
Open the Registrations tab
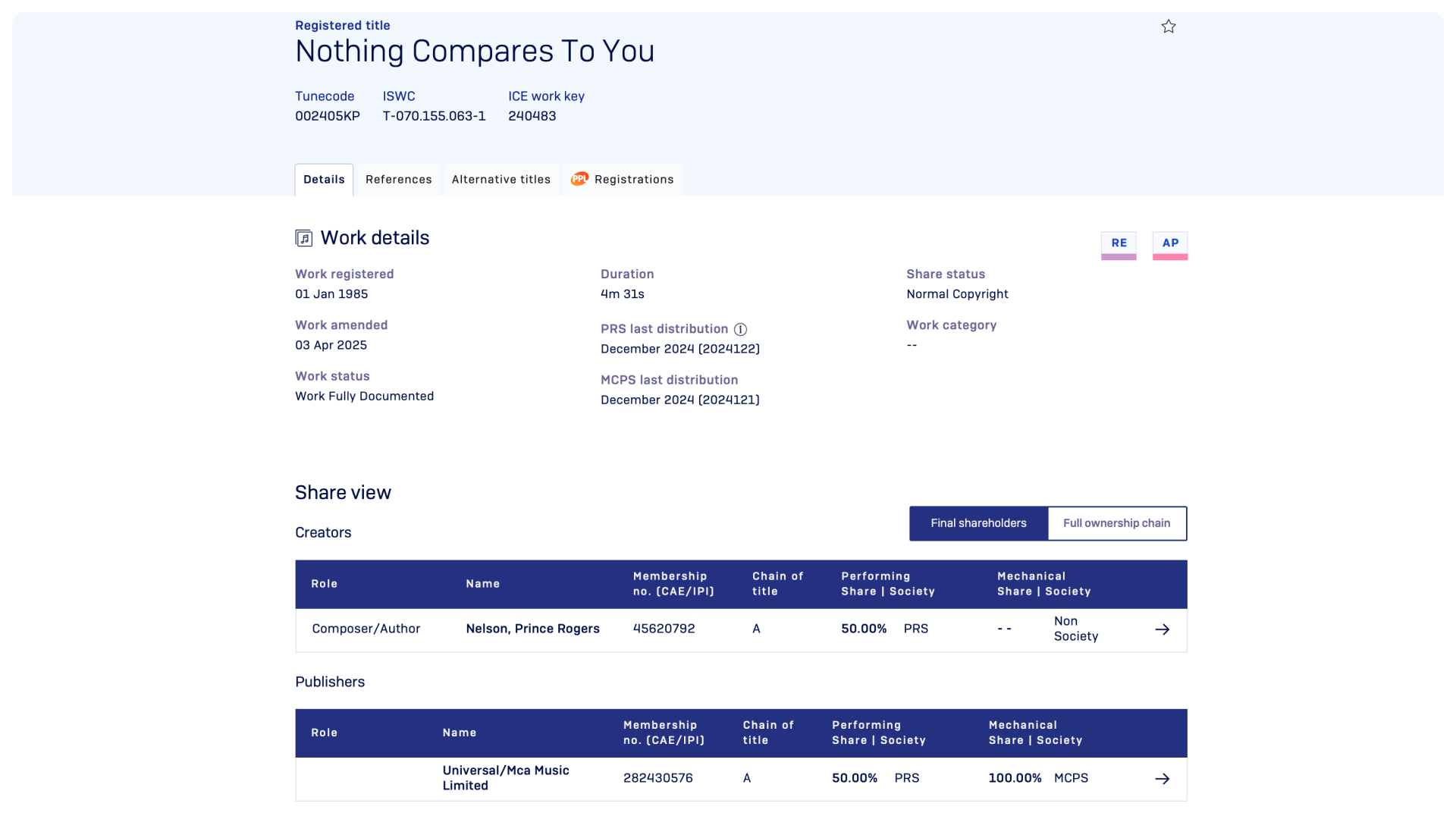pos(633,180)
